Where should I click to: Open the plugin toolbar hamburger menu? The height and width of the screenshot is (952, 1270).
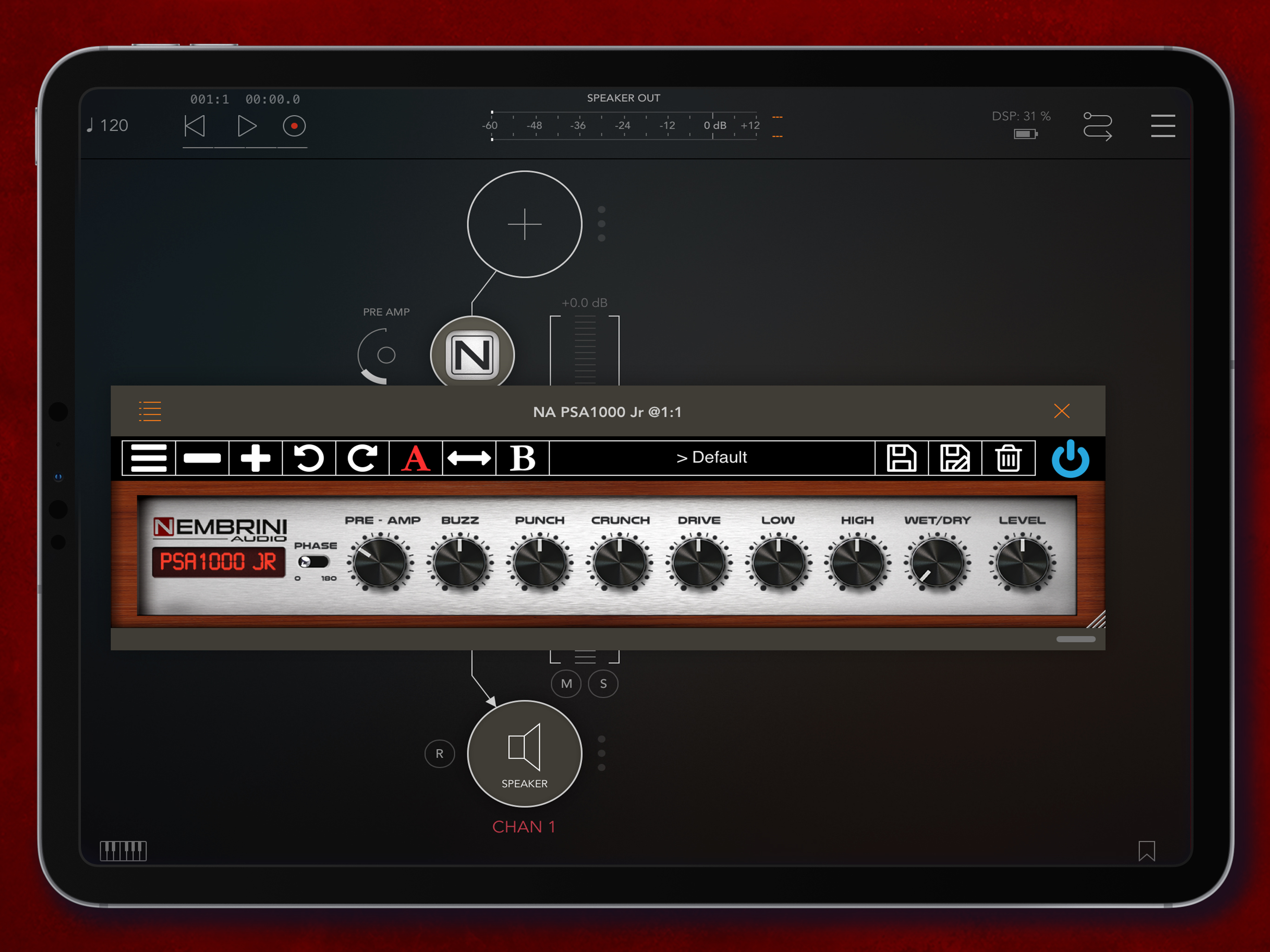[149, 458]
